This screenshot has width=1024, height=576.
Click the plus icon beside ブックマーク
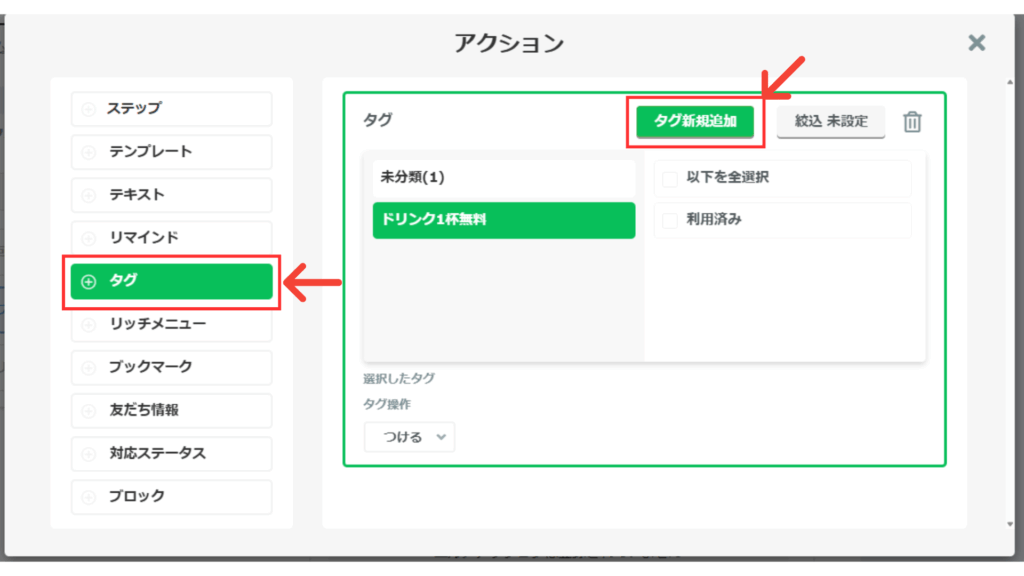click(88, 367)
